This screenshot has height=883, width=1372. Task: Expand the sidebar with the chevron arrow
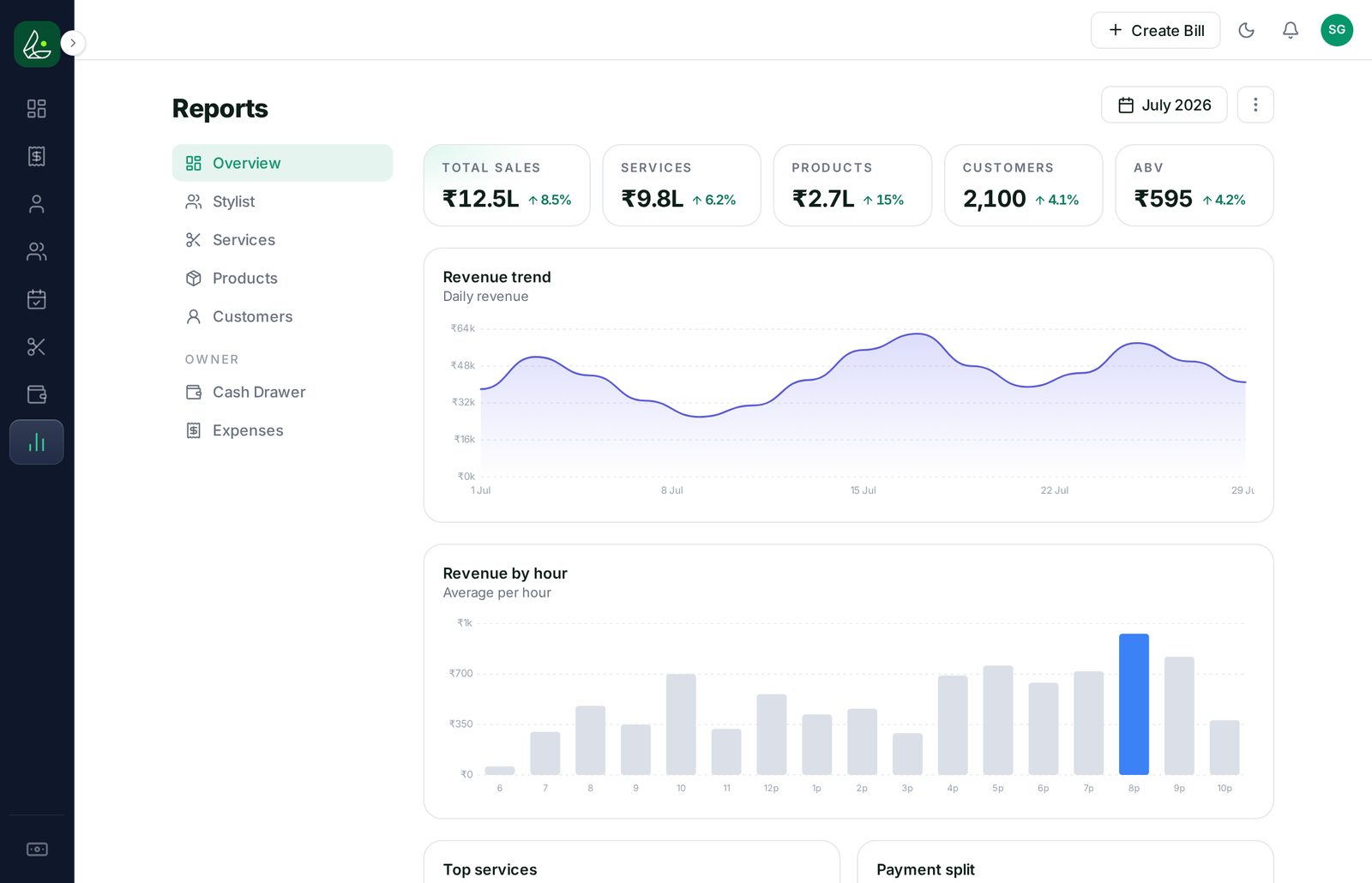[73, 43]
